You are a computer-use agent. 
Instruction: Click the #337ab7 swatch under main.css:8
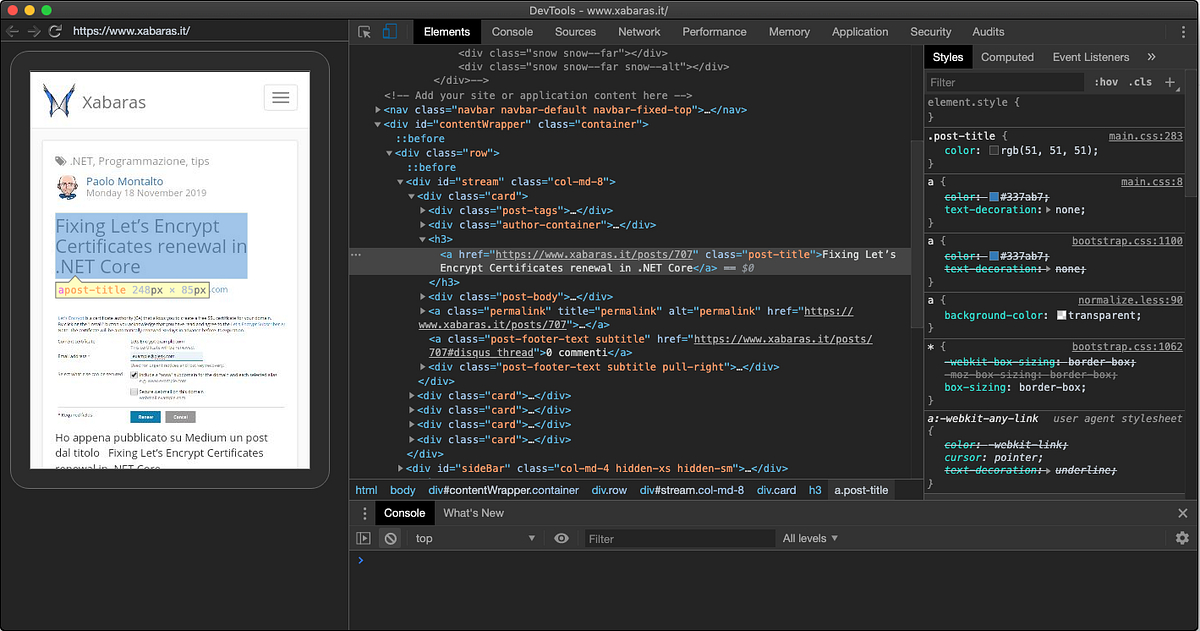coord(994,197)
